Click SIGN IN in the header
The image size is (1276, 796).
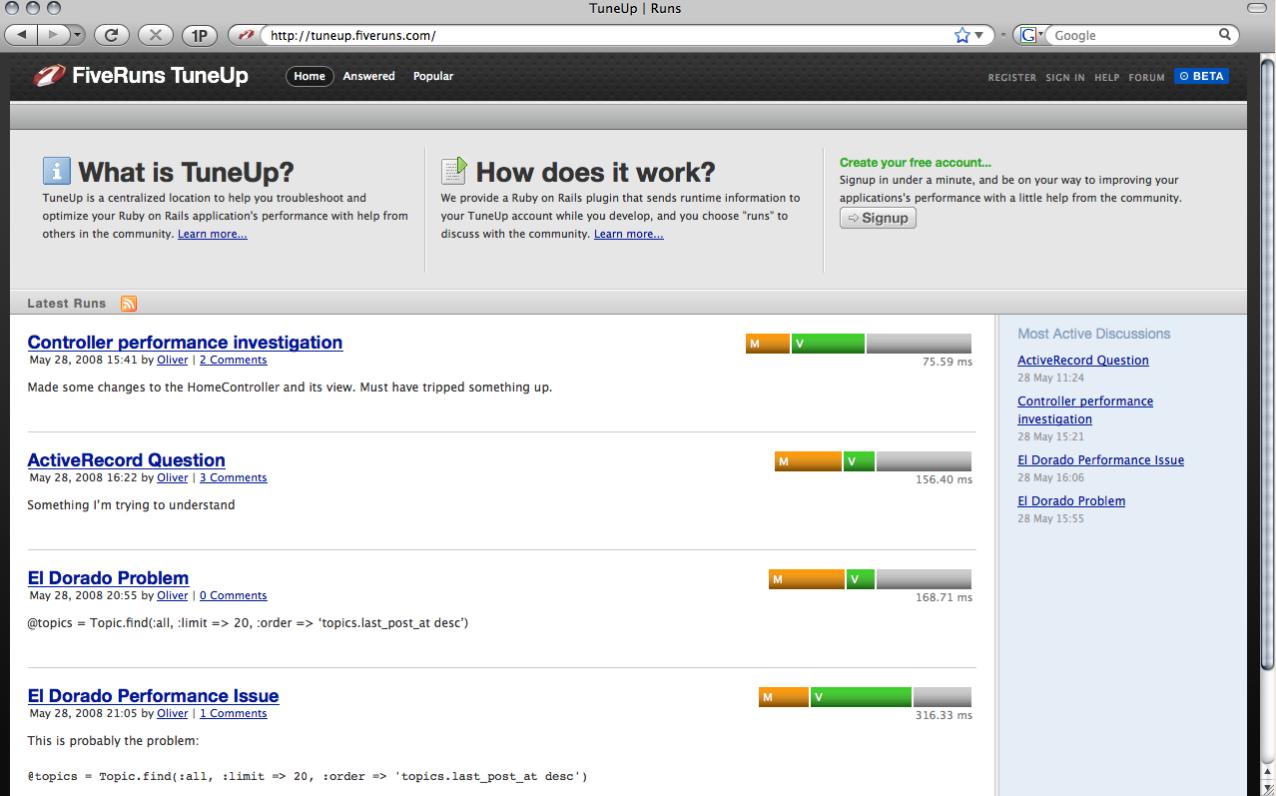1066,77
